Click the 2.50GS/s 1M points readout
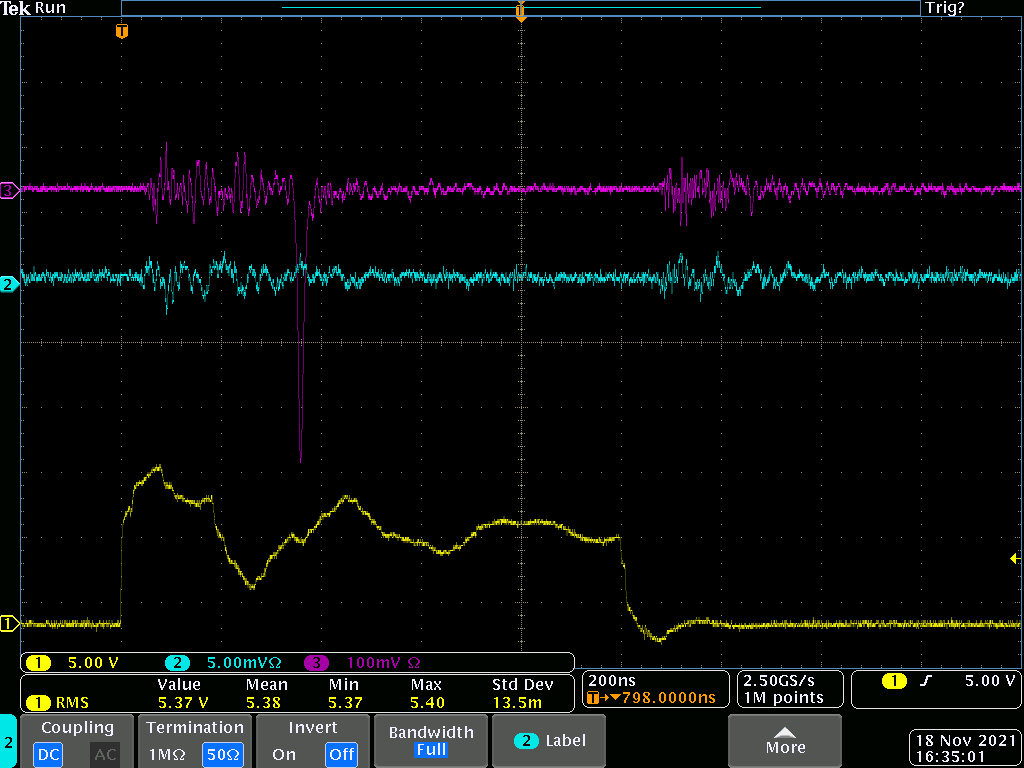 click(790, 689)
